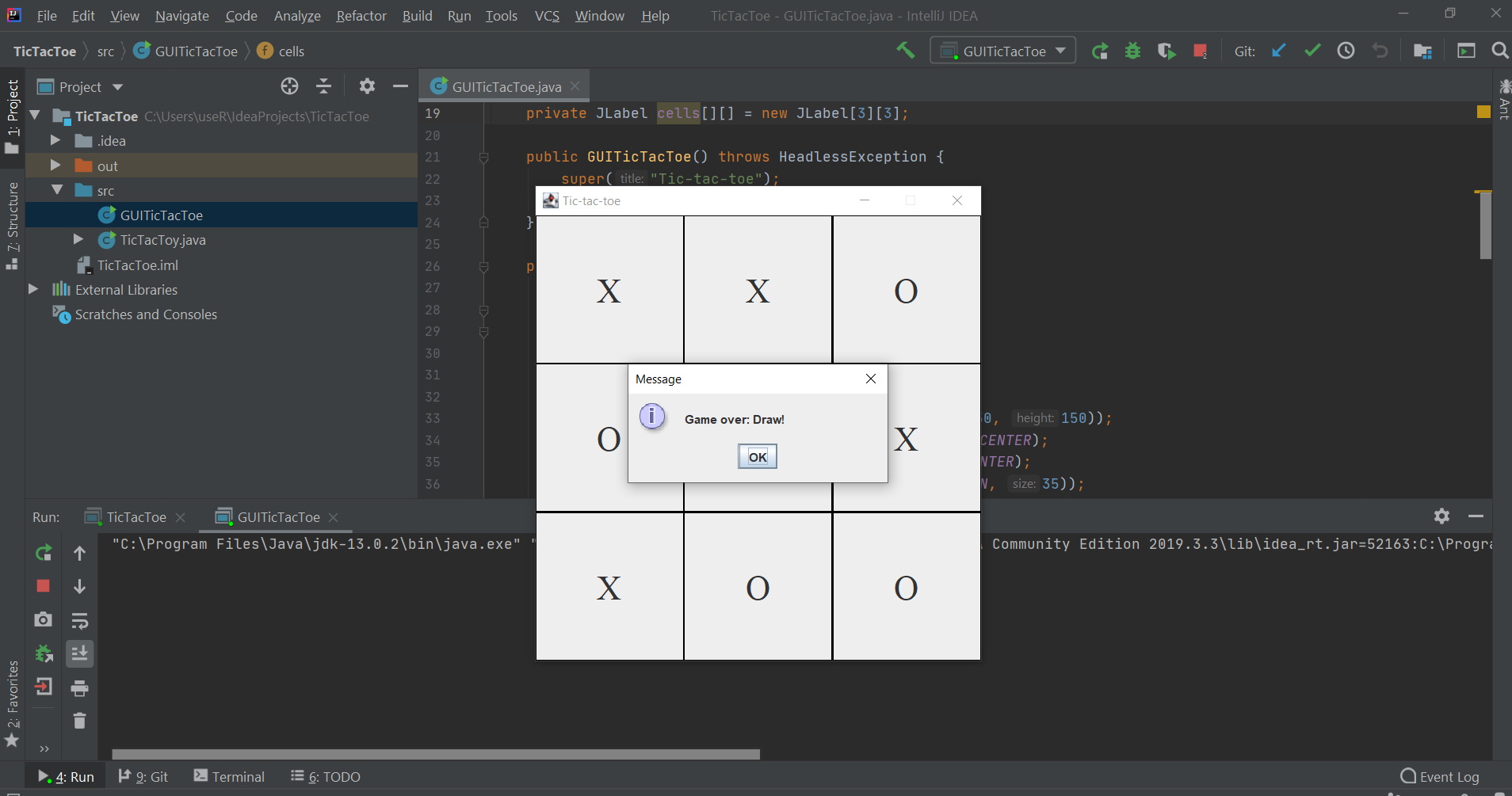The width and height of the screenshot is (1512, 796).
Task: Toggle the 2: Favorites side tool window
Action: coord(12,704)
